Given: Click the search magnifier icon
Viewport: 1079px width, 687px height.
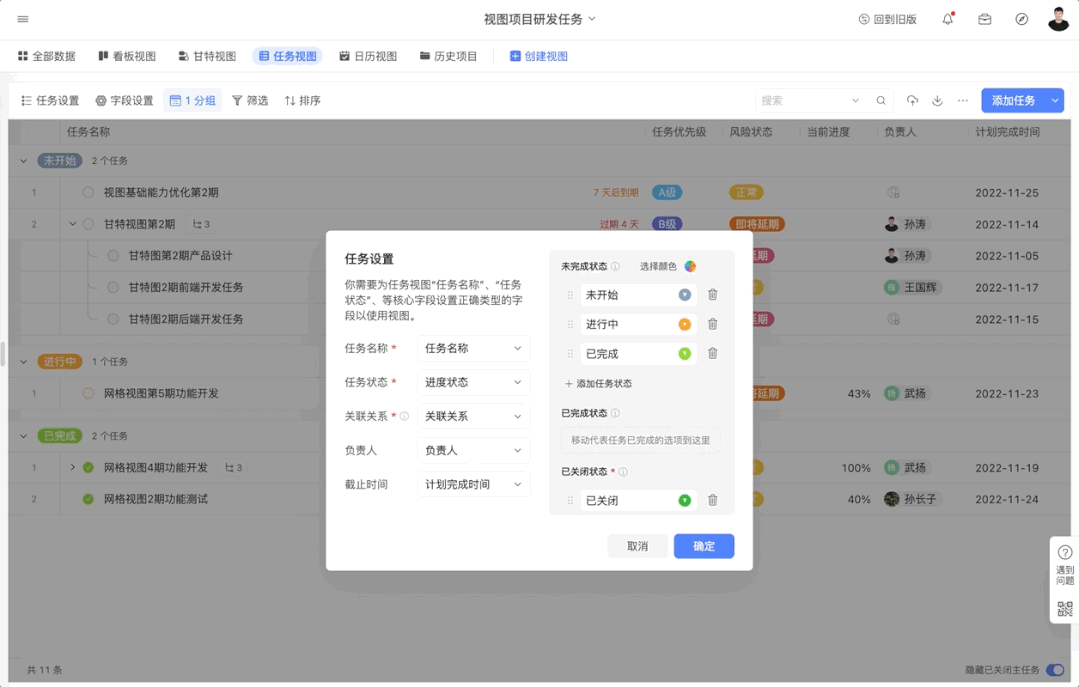Looking at the screenshot, I should 880,101.
